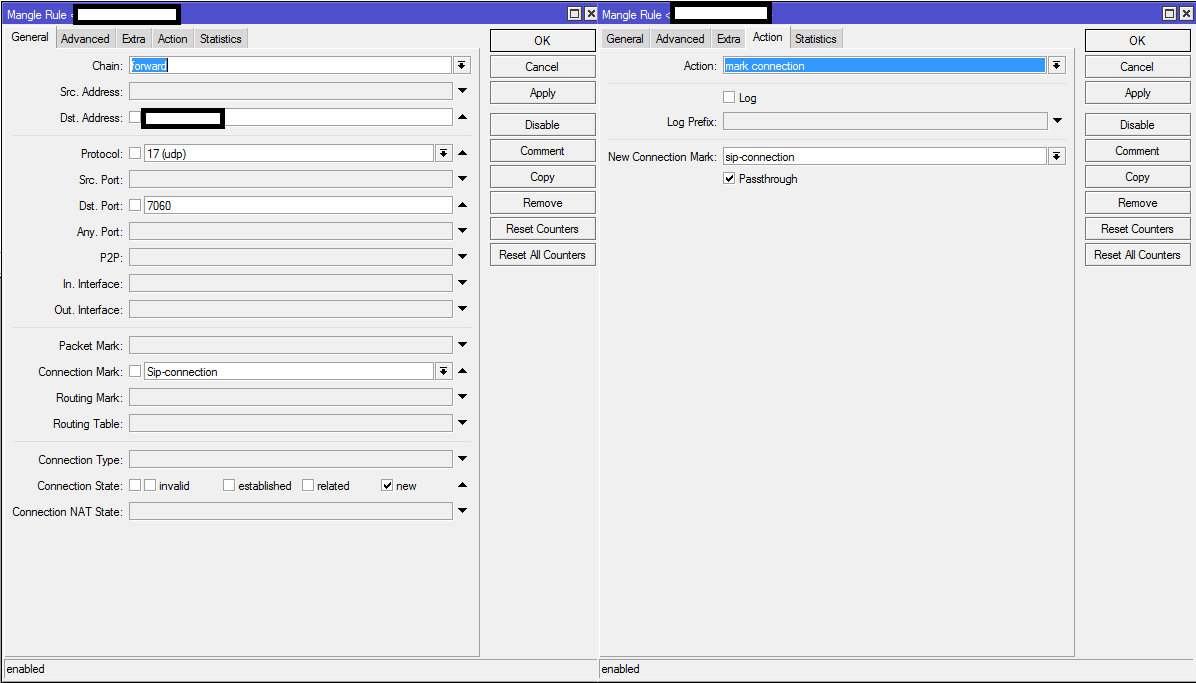Open the Connection Mark dropdown list
1196x683 pixels.
[x=443, y=372]
